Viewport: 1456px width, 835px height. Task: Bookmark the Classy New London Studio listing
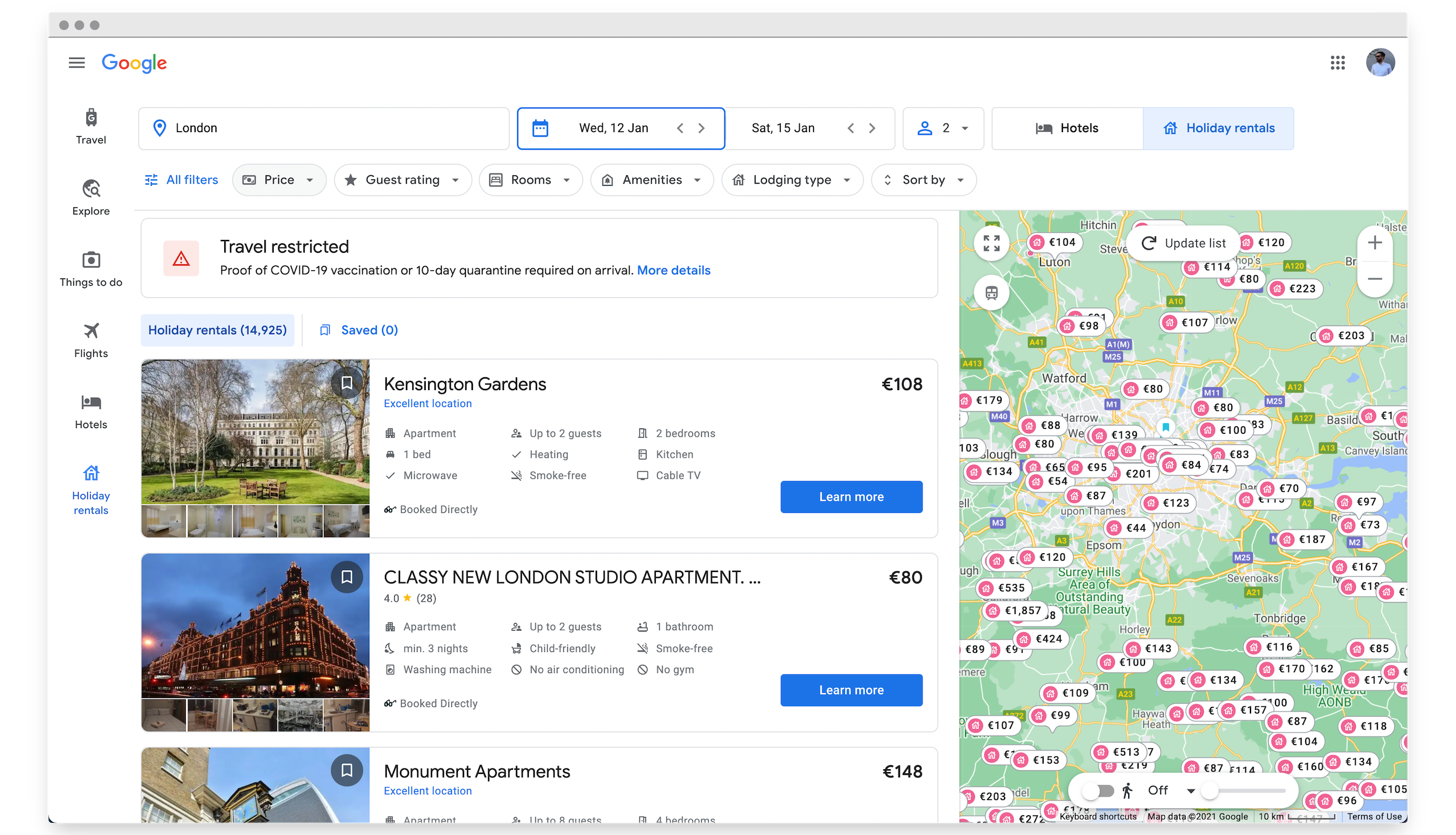click(x=347, y=576)
